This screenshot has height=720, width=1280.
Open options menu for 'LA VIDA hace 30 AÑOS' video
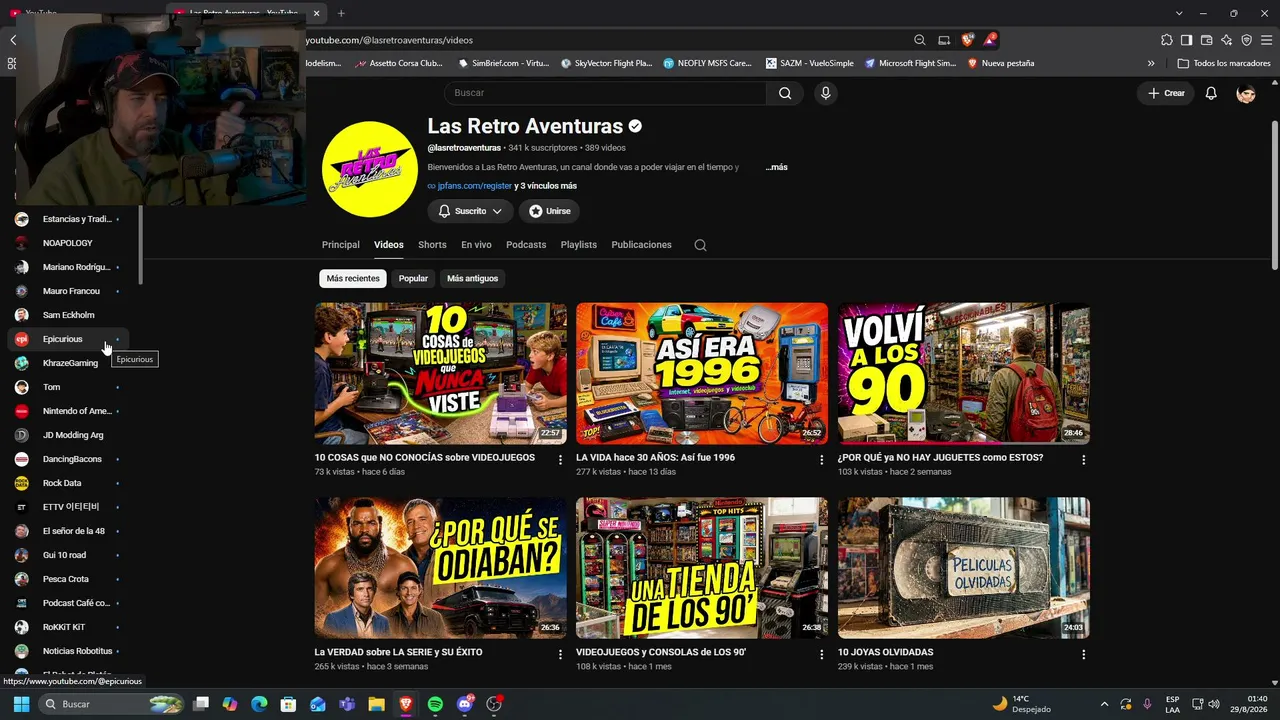coord(822,460)
